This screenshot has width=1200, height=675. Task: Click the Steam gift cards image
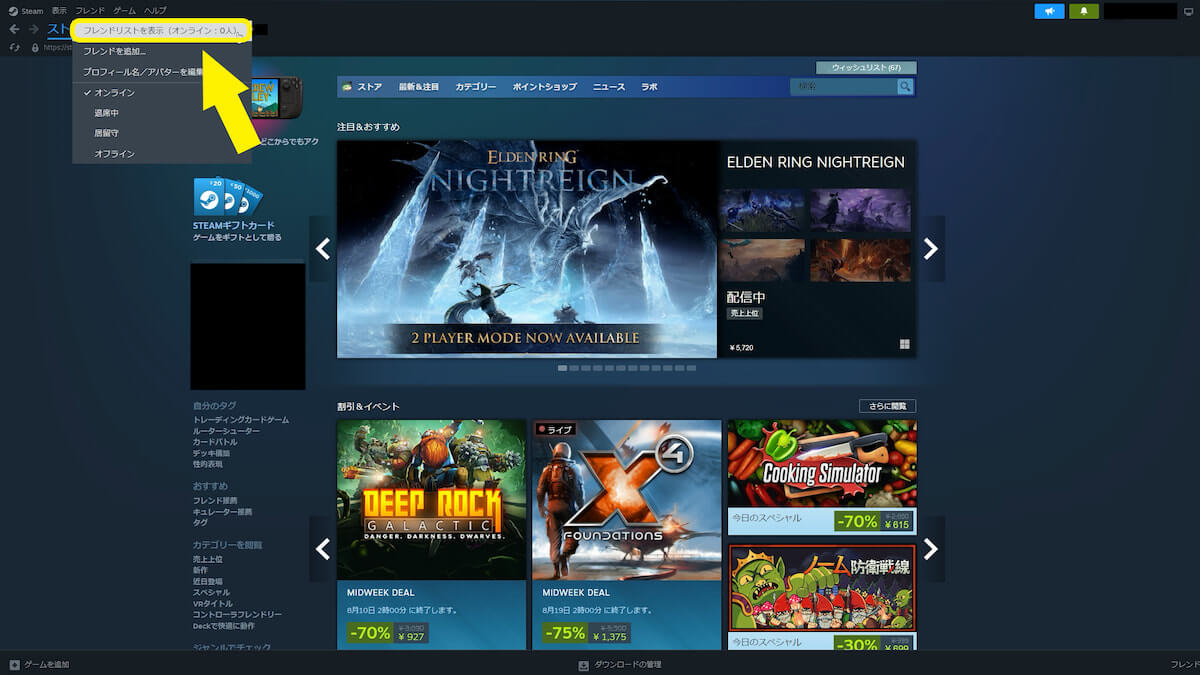pos(228,197)
